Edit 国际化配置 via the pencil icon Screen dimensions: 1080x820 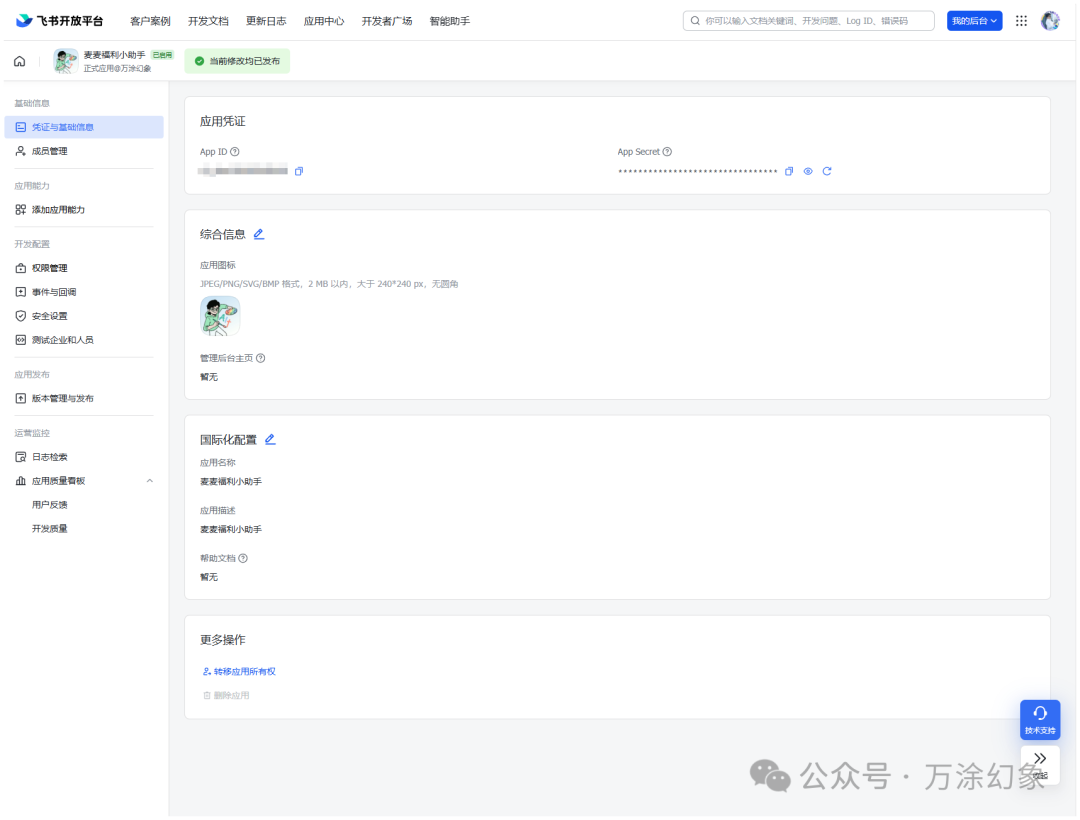[270, 438]
